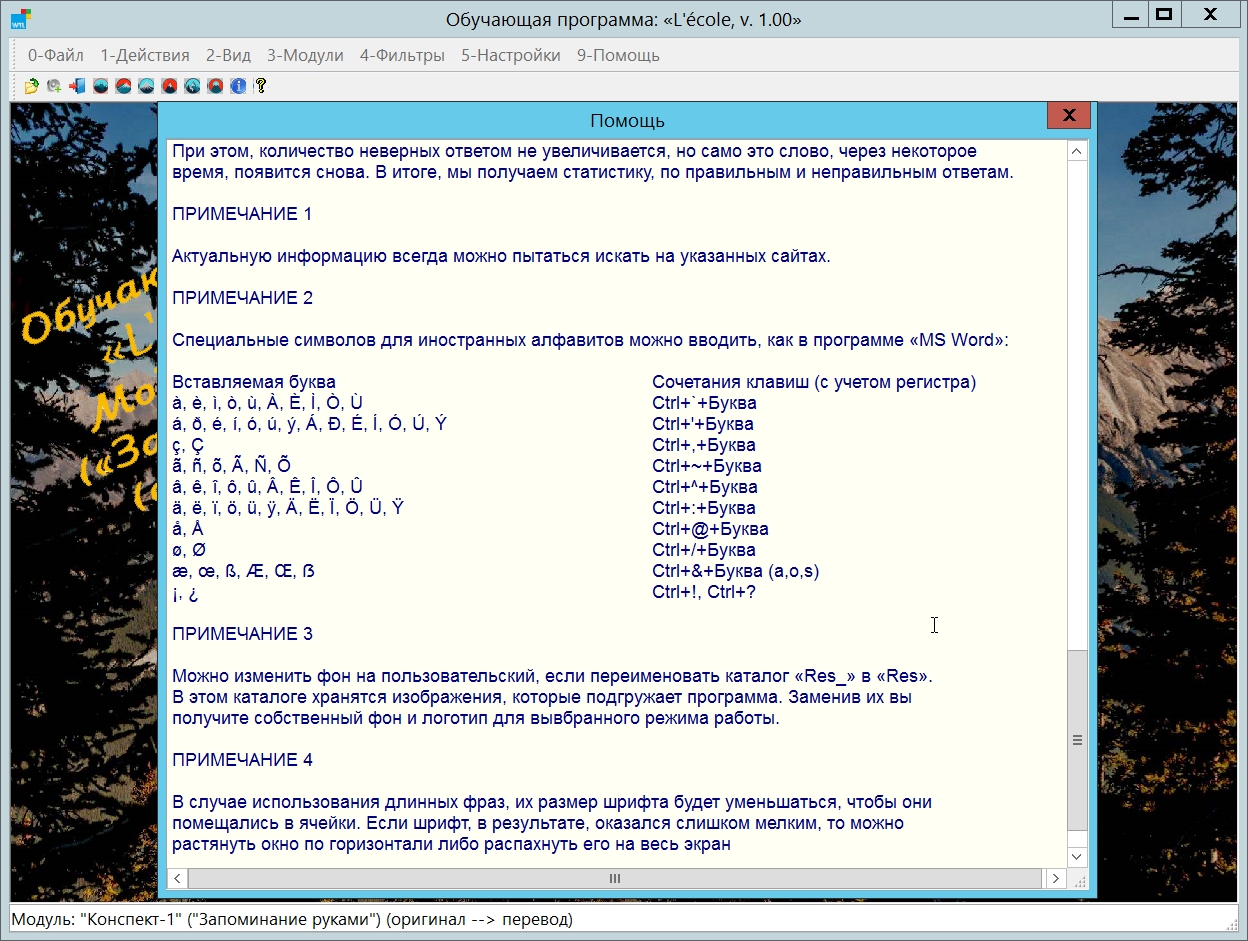
Task: Click the open folder icon in the toolbar
Action: tap(32, 86)
